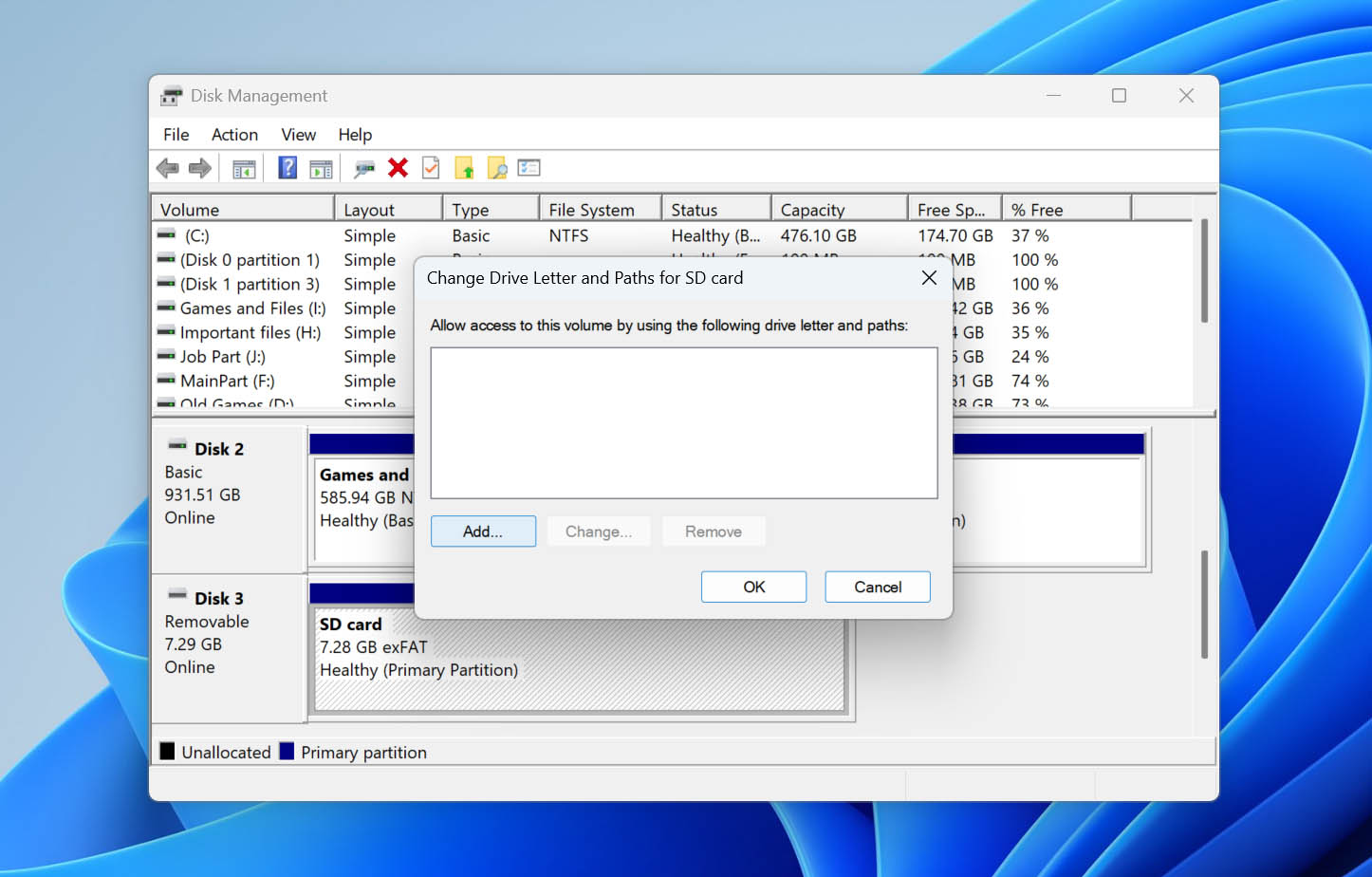
Task: Open the View menu
Action: [x=298, y=135]
